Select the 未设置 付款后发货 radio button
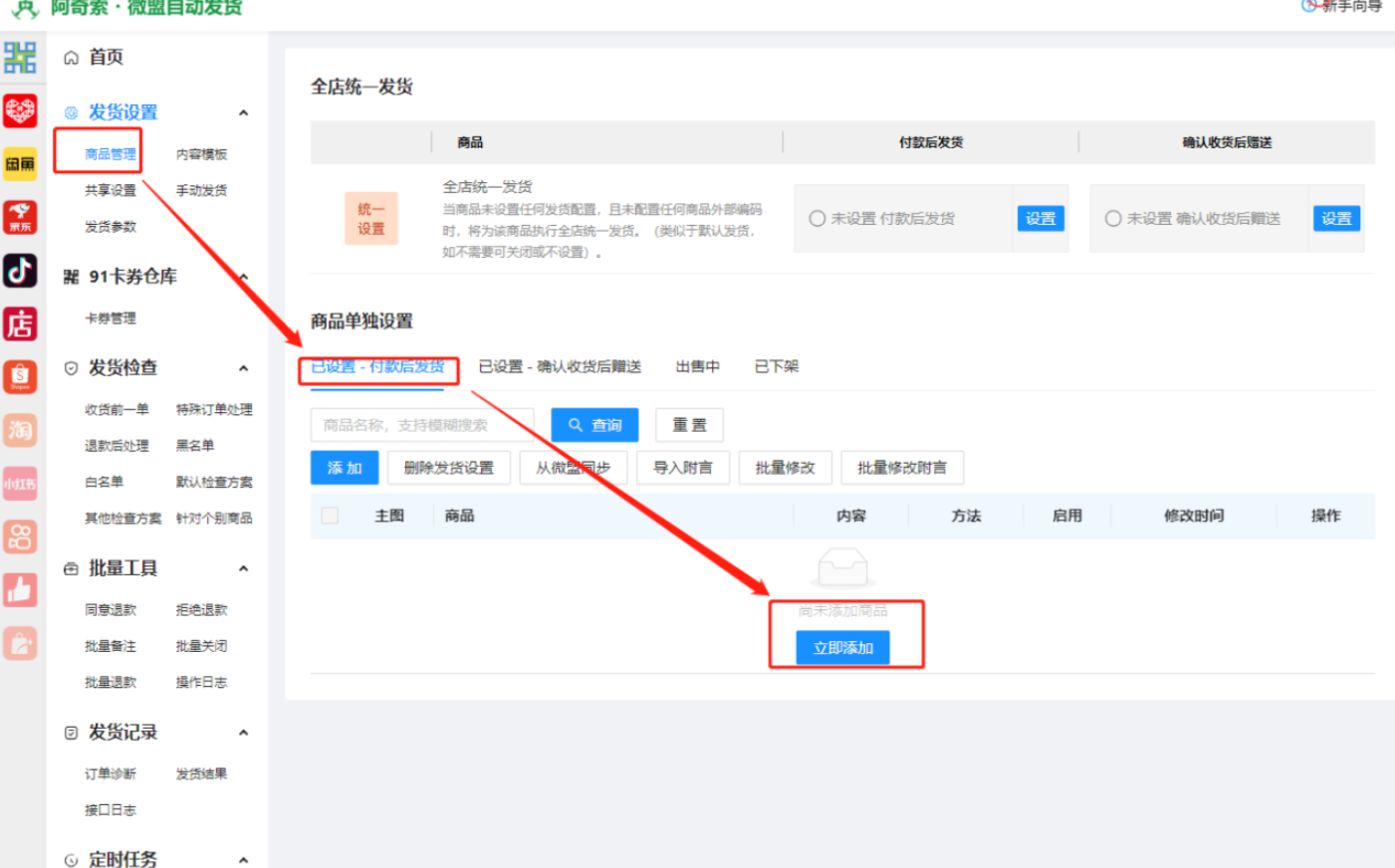 (815, 218)
